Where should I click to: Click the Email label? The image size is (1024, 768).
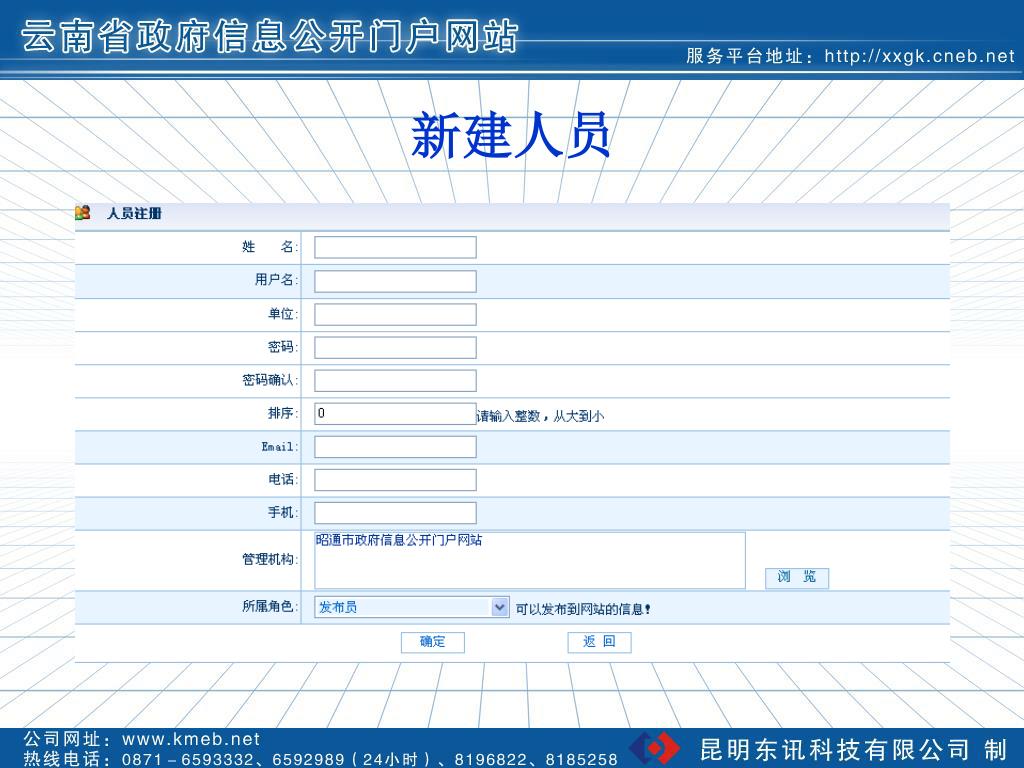click(280, 447)
